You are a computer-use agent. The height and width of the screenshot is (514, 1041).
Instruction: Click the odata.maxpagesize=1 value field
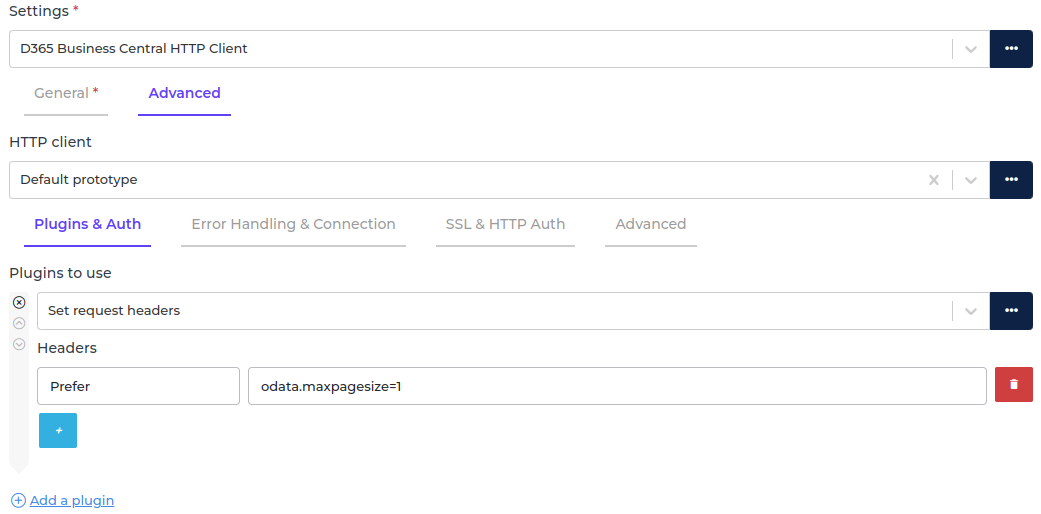617,386
